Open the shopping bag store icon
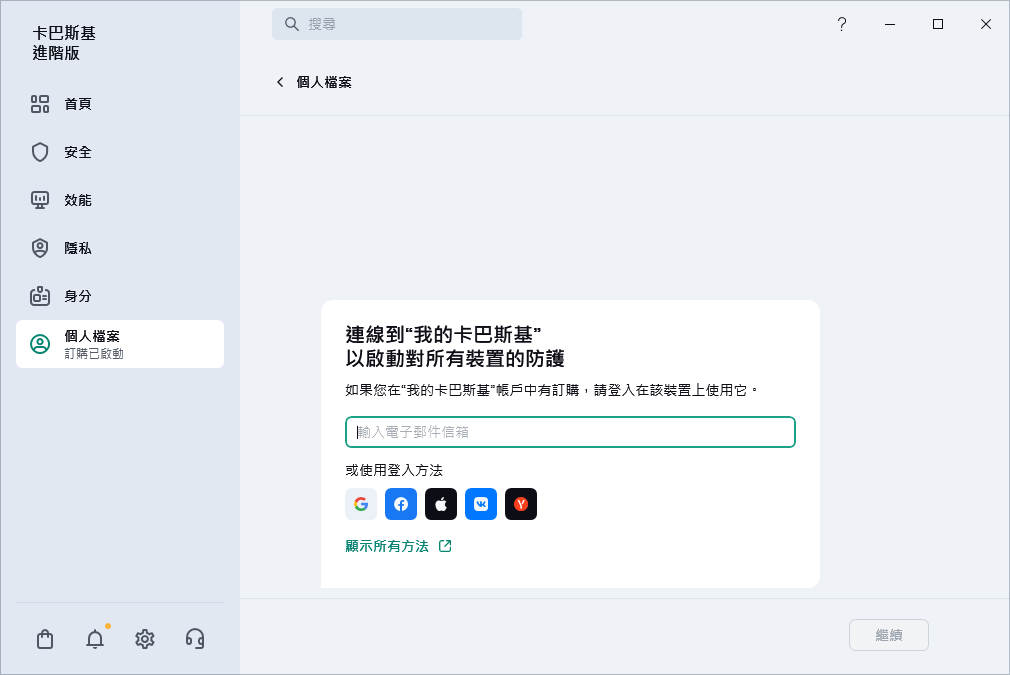 coord(45,638)
